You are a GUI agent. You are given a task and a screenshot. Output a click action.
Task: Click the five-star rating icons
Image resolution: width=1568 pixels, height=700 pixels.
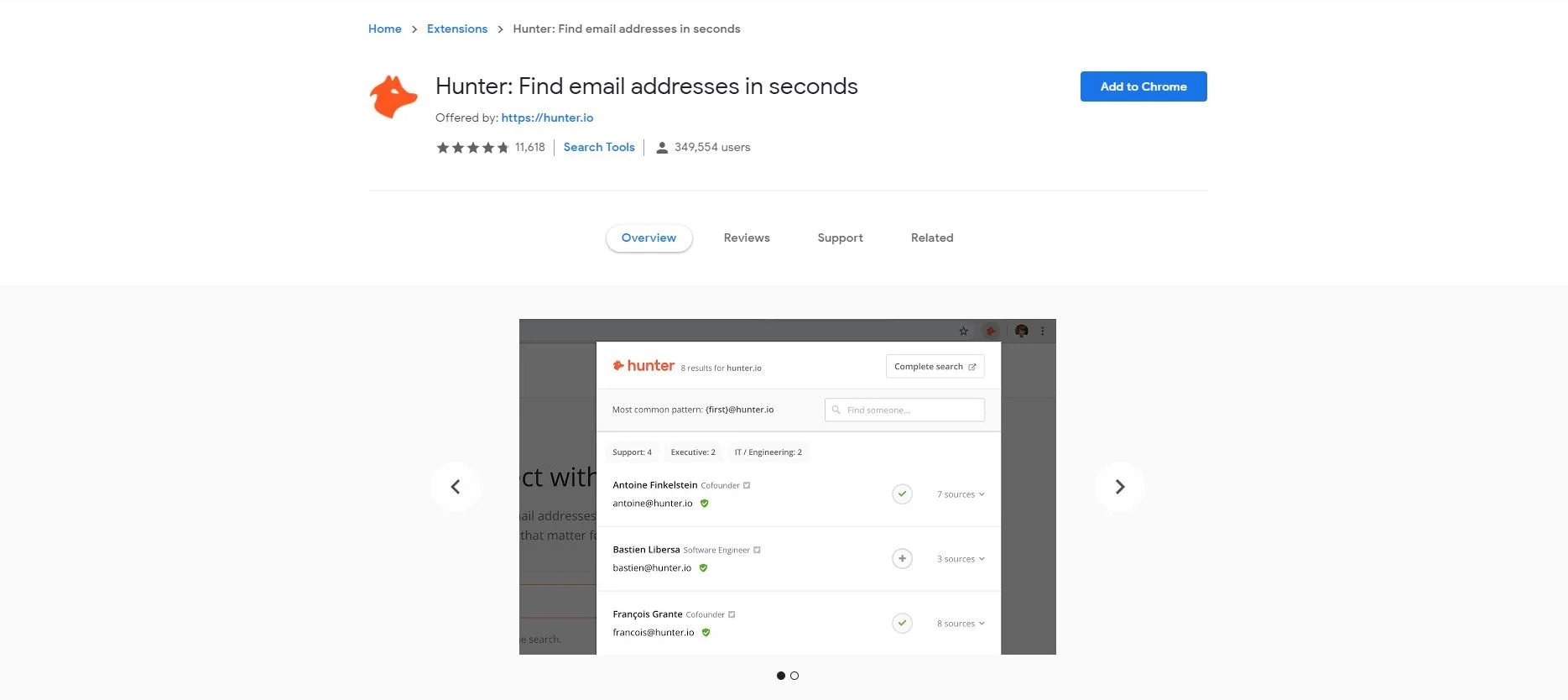[x=472, y=148]
